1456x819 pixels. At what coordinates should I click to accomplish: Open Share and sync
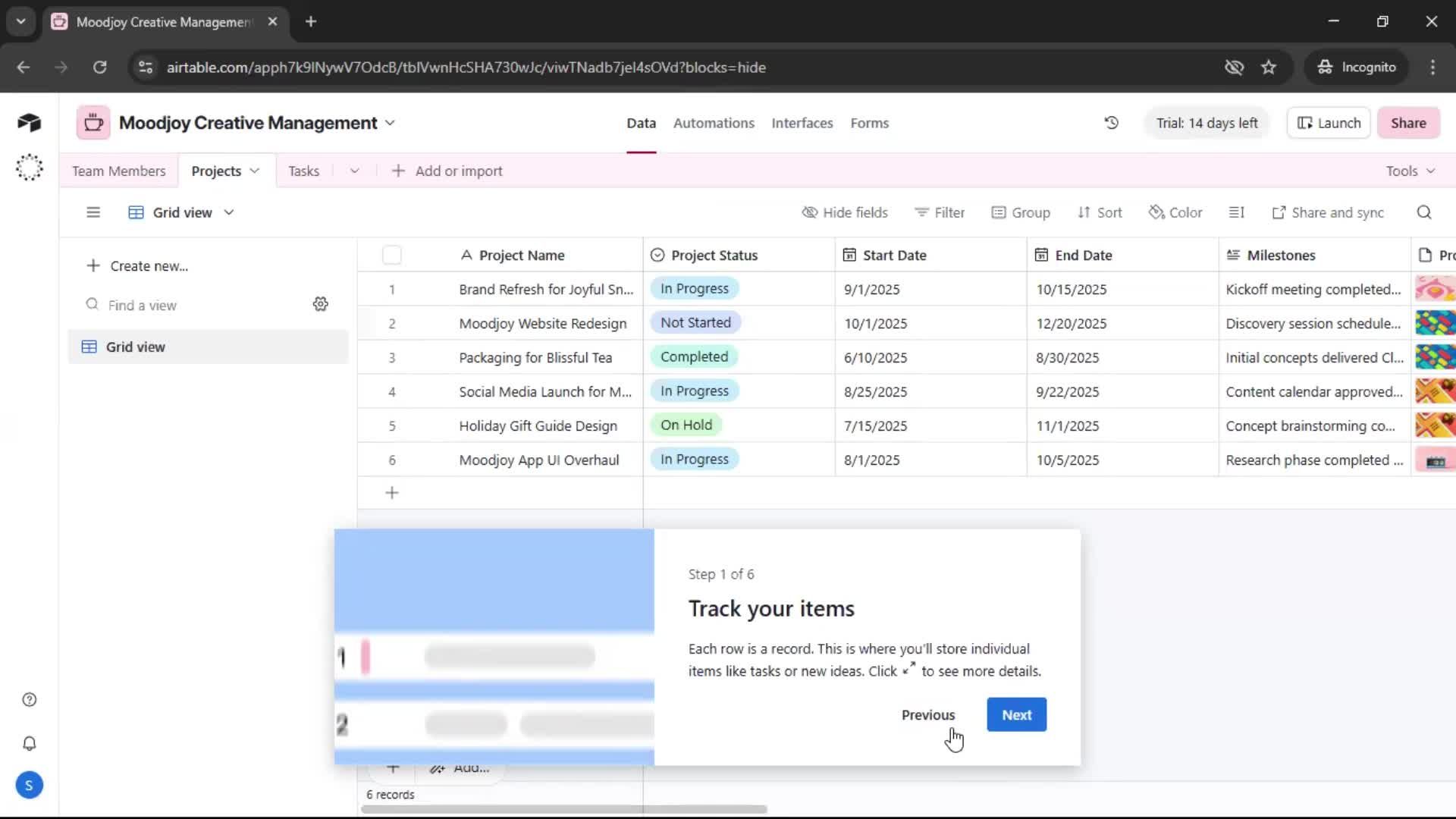click(x=1328, y=213)
